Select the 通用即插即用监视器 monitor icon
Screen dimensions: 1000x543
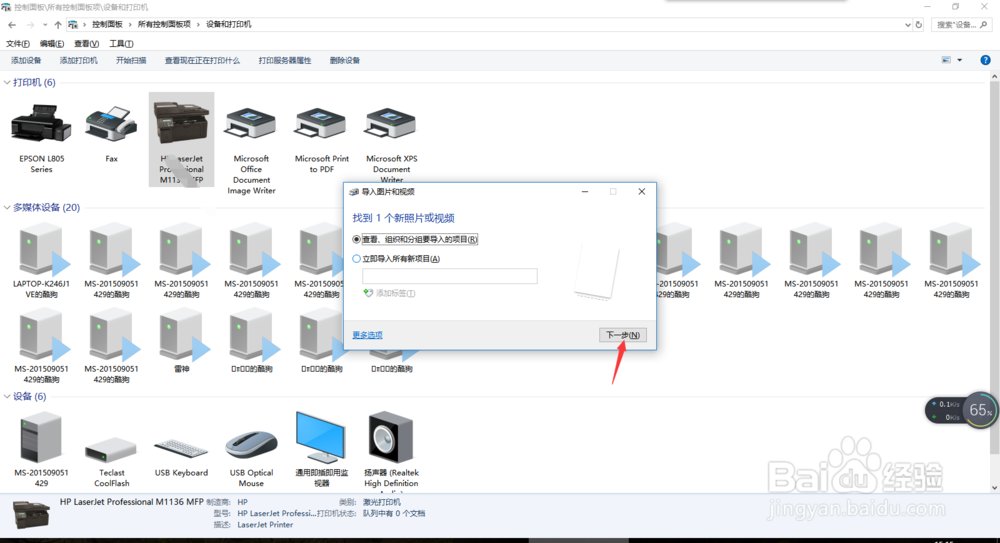[321, 437]
